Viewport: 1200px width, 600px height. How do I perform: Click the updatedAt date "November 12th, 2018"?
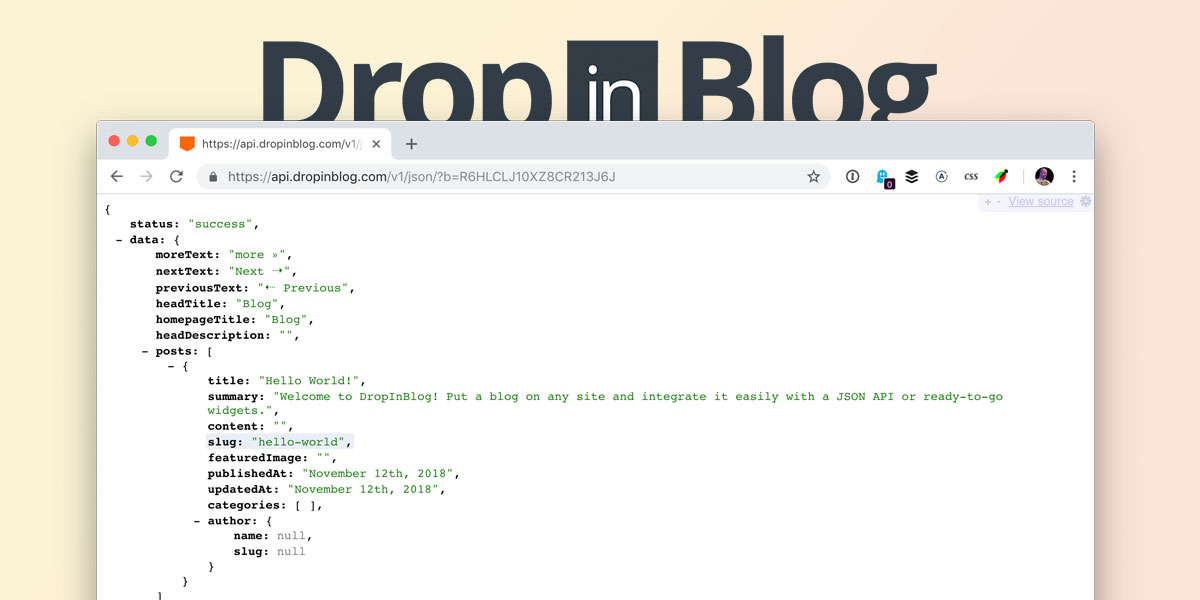click(x=364, y=490)
